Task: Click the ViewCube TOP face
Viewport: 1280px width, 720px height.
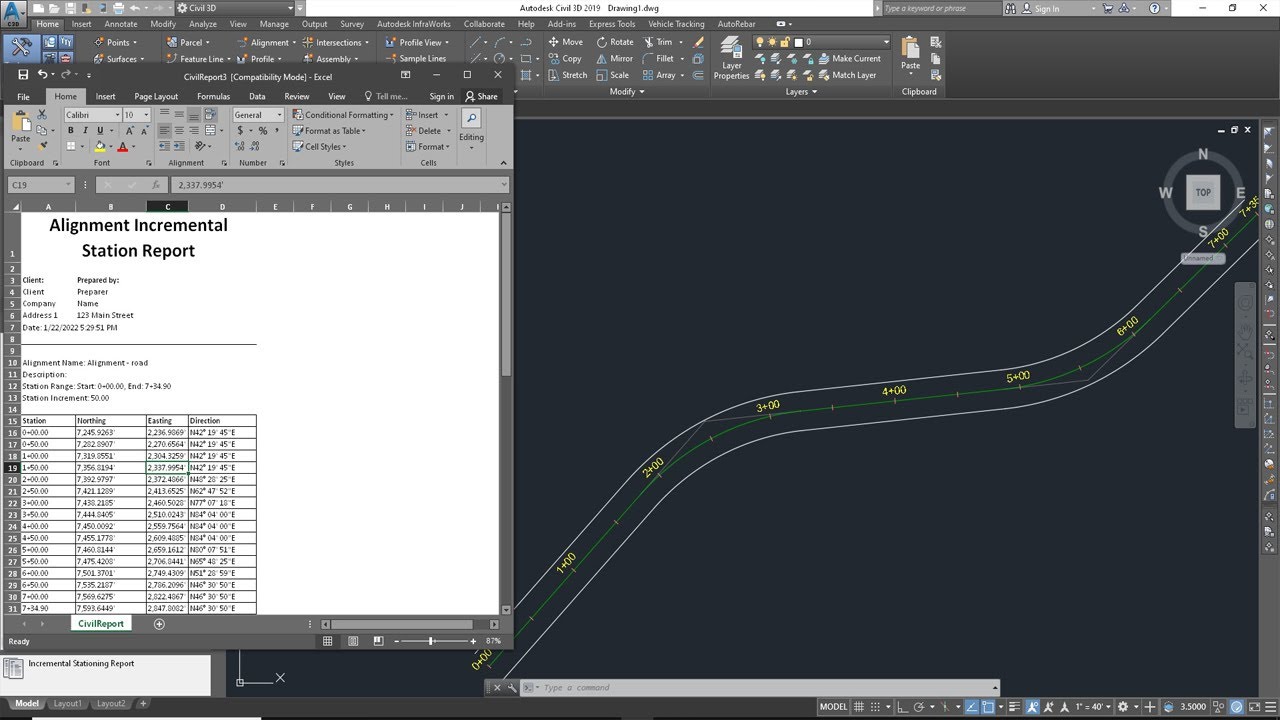Action: [1203, 192]
